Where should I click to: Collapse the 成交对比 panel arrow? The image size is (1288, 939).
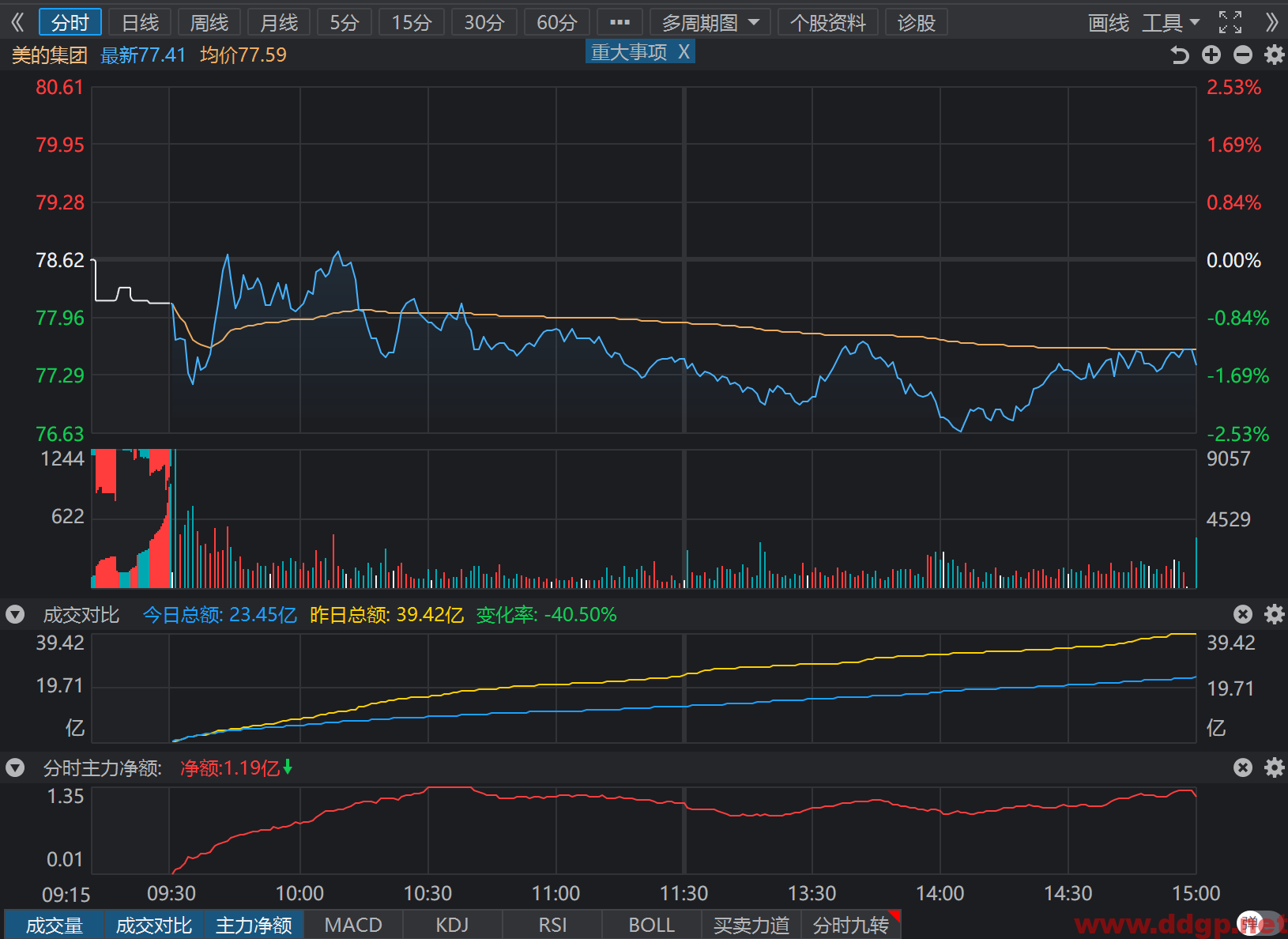(x=15, y=614)
